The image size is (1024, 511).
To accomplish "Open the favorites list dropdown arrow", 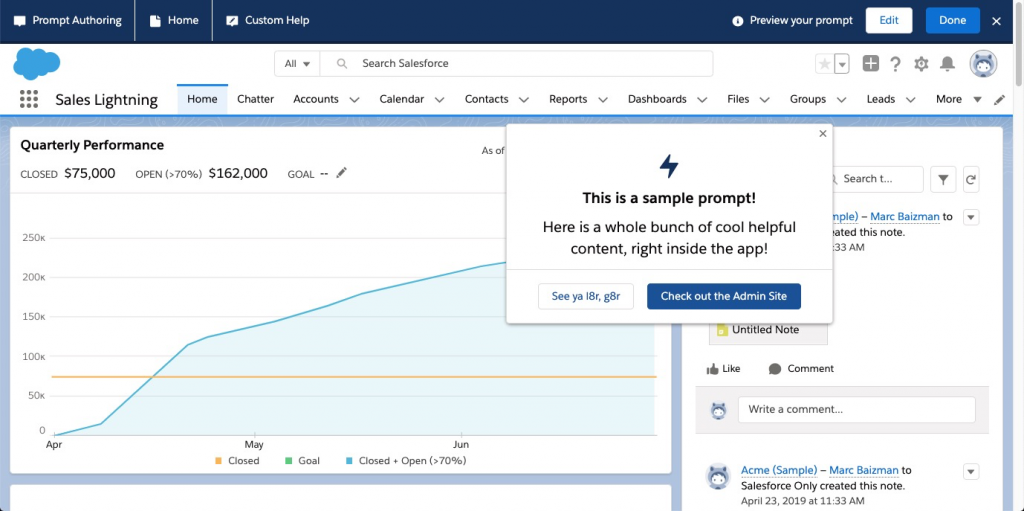I will coord(842,64).
